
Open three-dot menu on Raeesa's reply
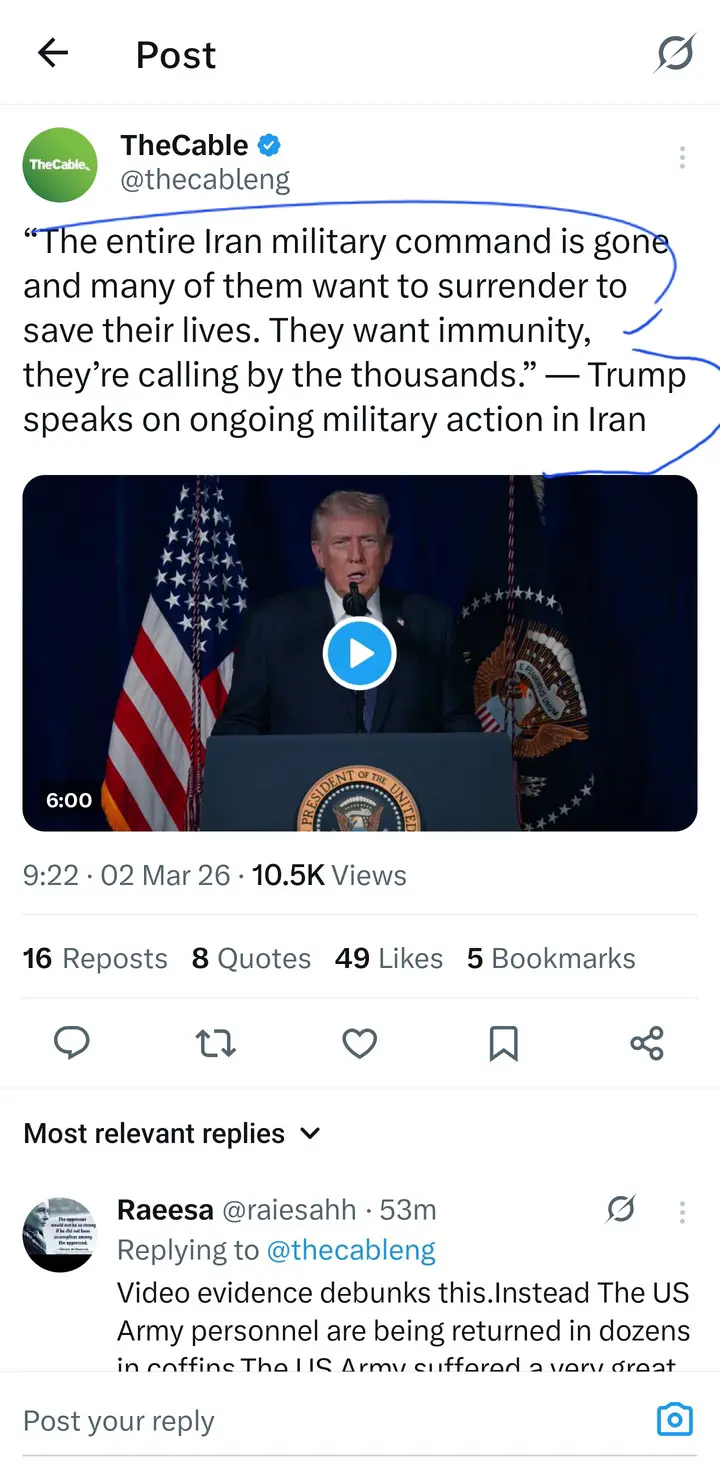pyautogui.click(x=682, y=1212)
